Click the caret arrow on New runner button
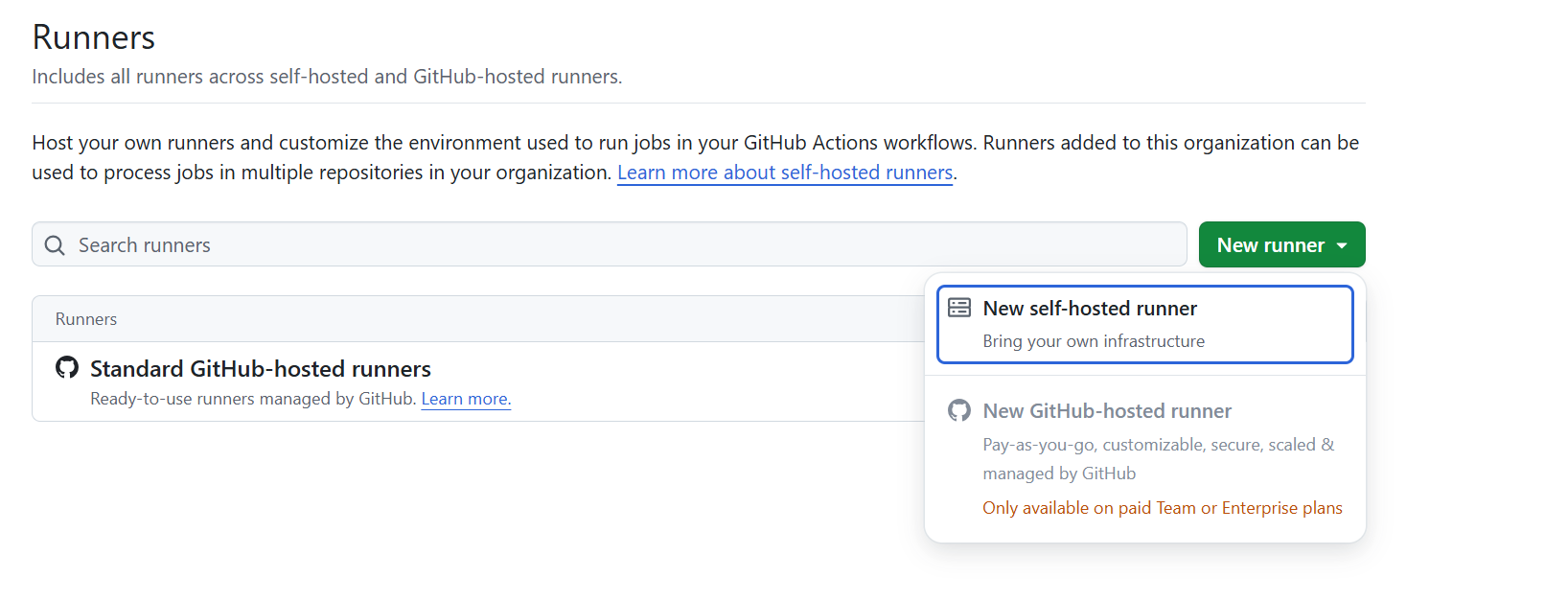 click(1342, 246)
